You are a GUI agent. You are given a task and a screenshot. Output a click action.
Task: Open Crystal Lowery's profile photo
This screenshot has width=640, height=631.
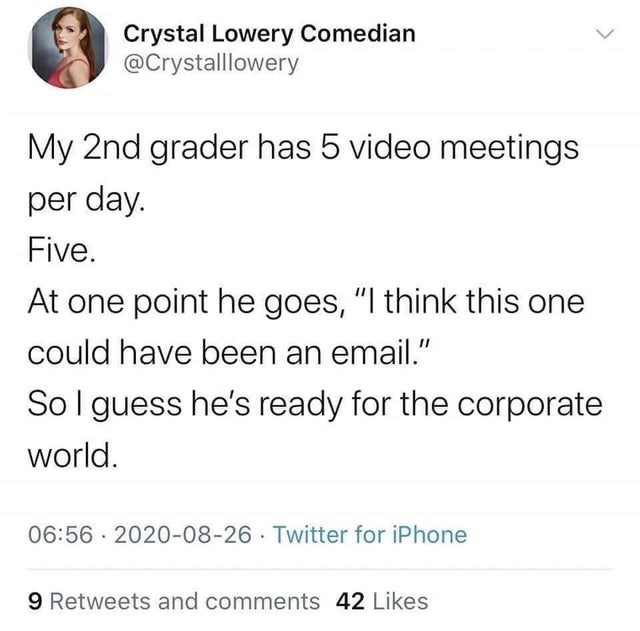pyautogui.click(x=68, y=48)
